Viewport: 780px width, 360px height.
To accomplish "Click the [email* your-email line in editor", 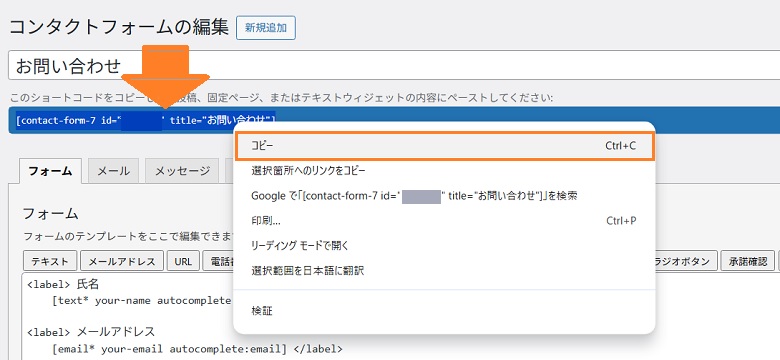I will point(197,349).
